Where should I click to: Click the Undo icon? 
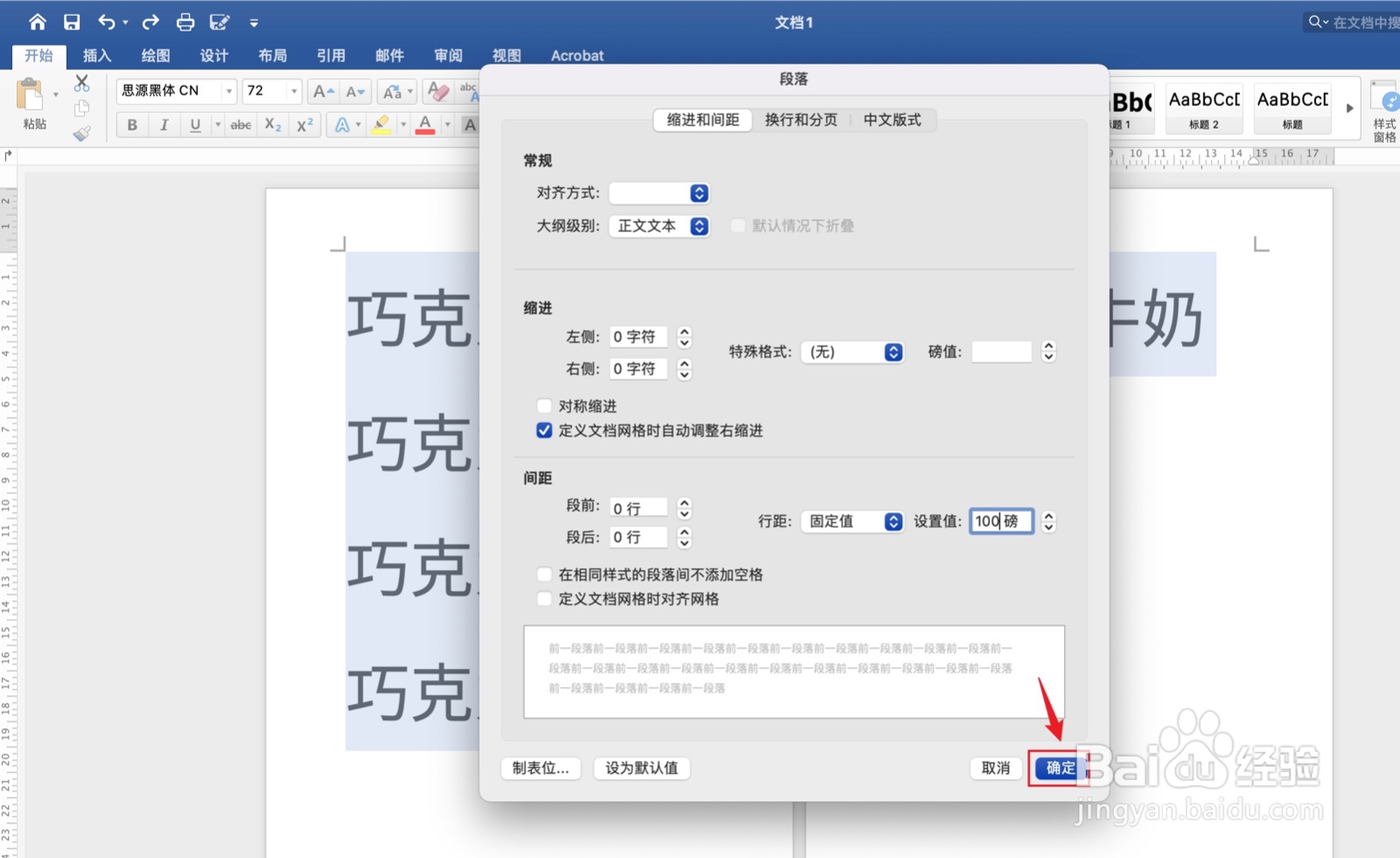(x=105, y=21)
